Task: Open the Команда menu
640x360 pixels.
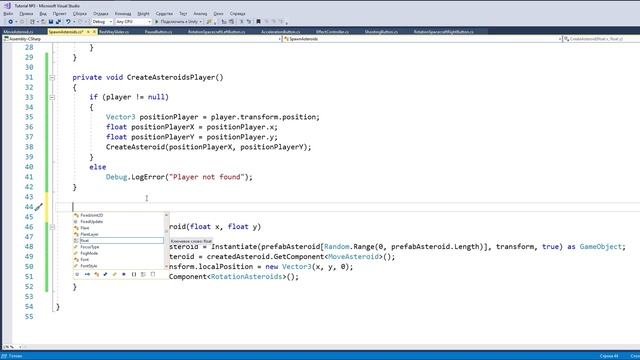Action: tap(122, 13)
